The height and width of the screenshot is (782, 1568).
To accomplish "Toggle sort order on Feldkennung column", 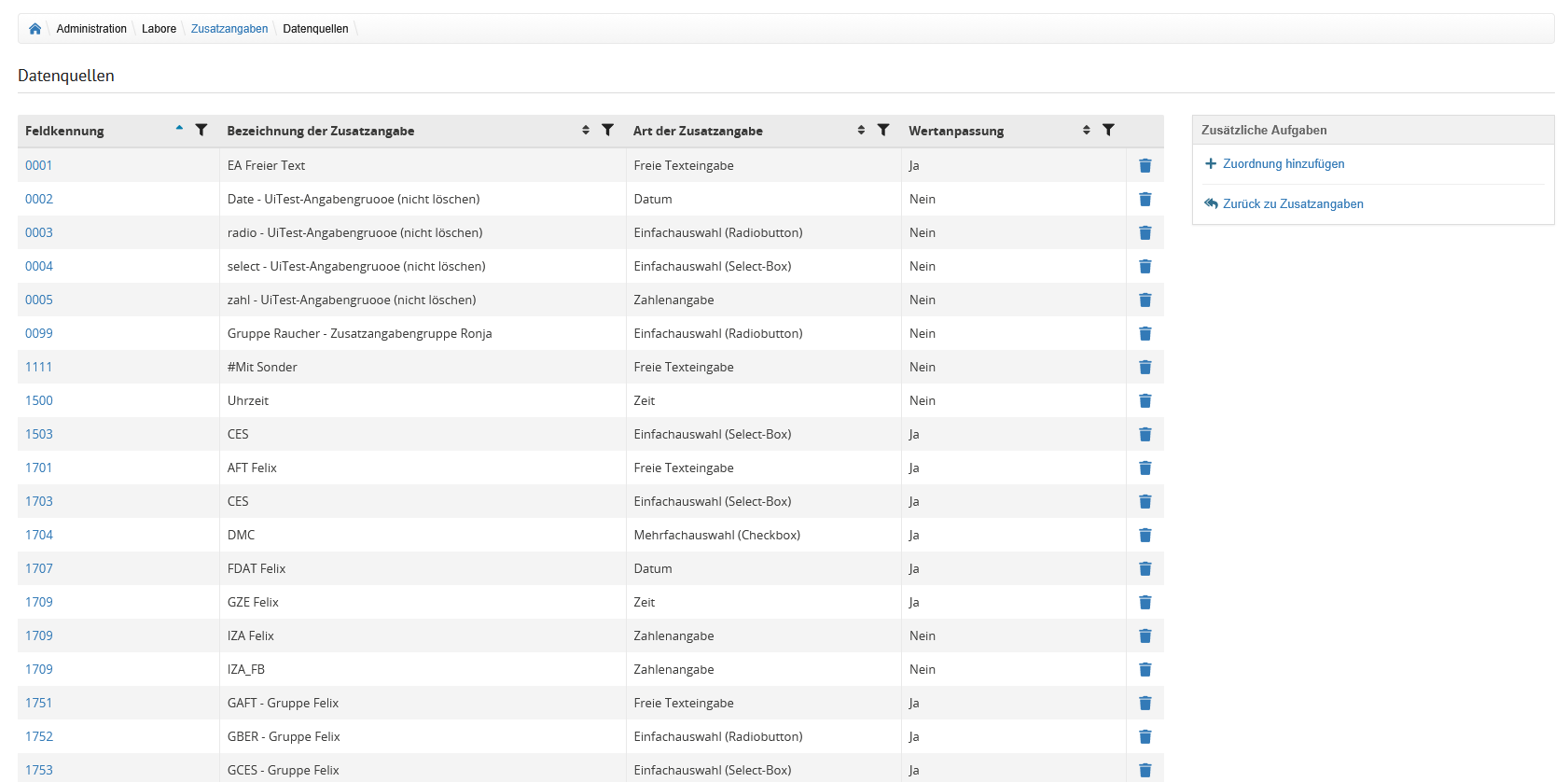I will coord(179,129).
